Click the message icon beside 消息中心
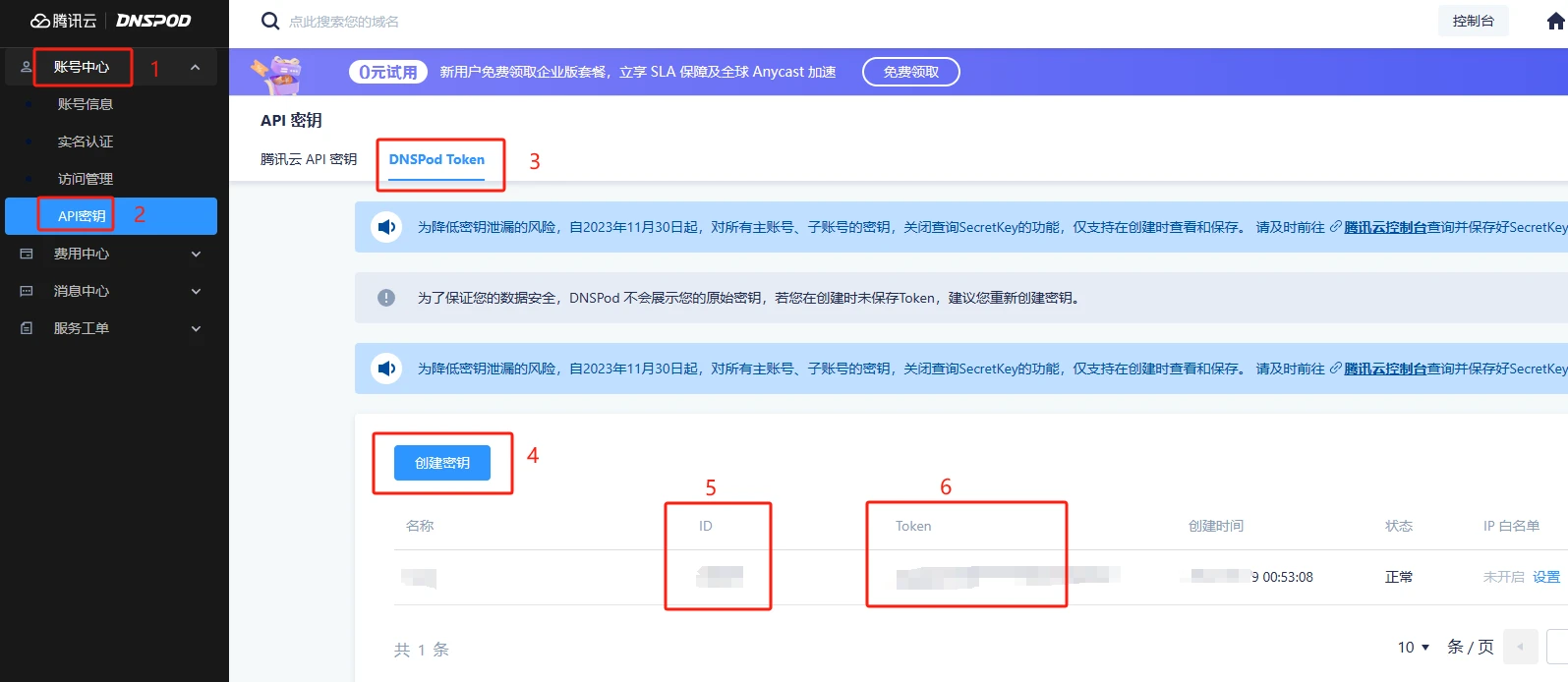The width and height of the screenshot is (1568, 682). point(27,291)
